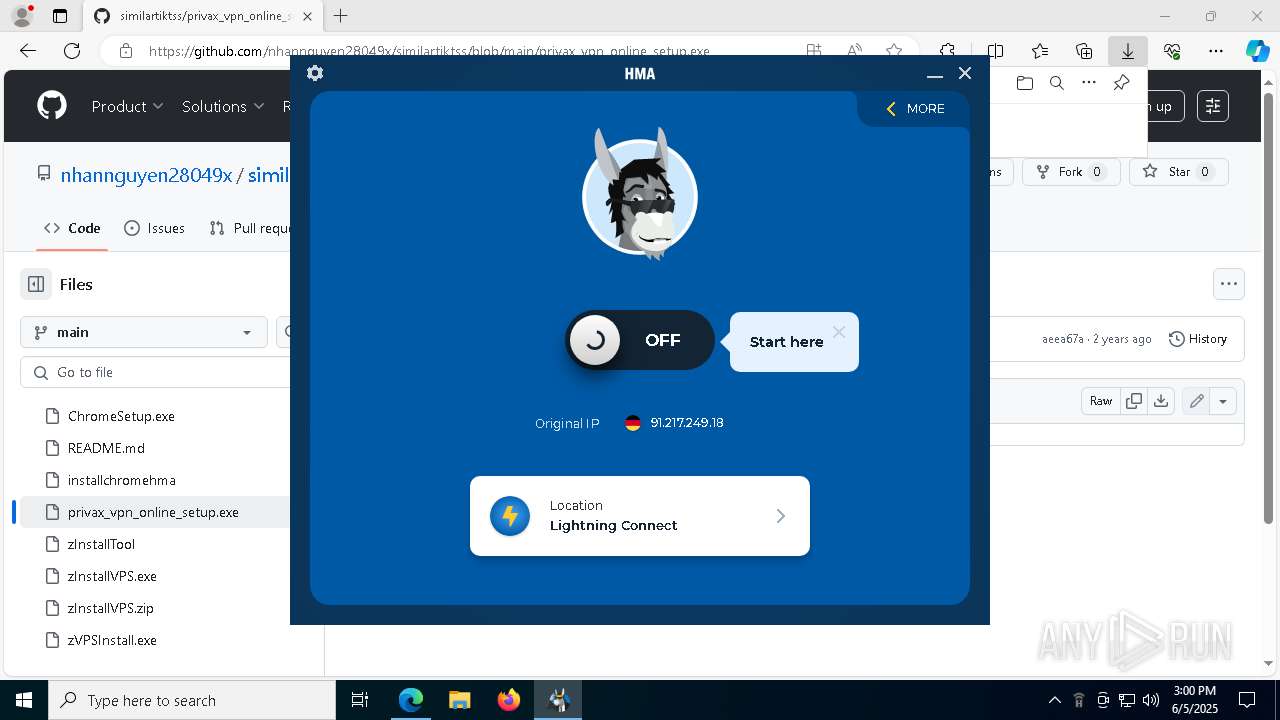The width and height of the screenshot is (1280, 720).
Task: Open the Location Lightning Connect selector
Action: point(640,516)
